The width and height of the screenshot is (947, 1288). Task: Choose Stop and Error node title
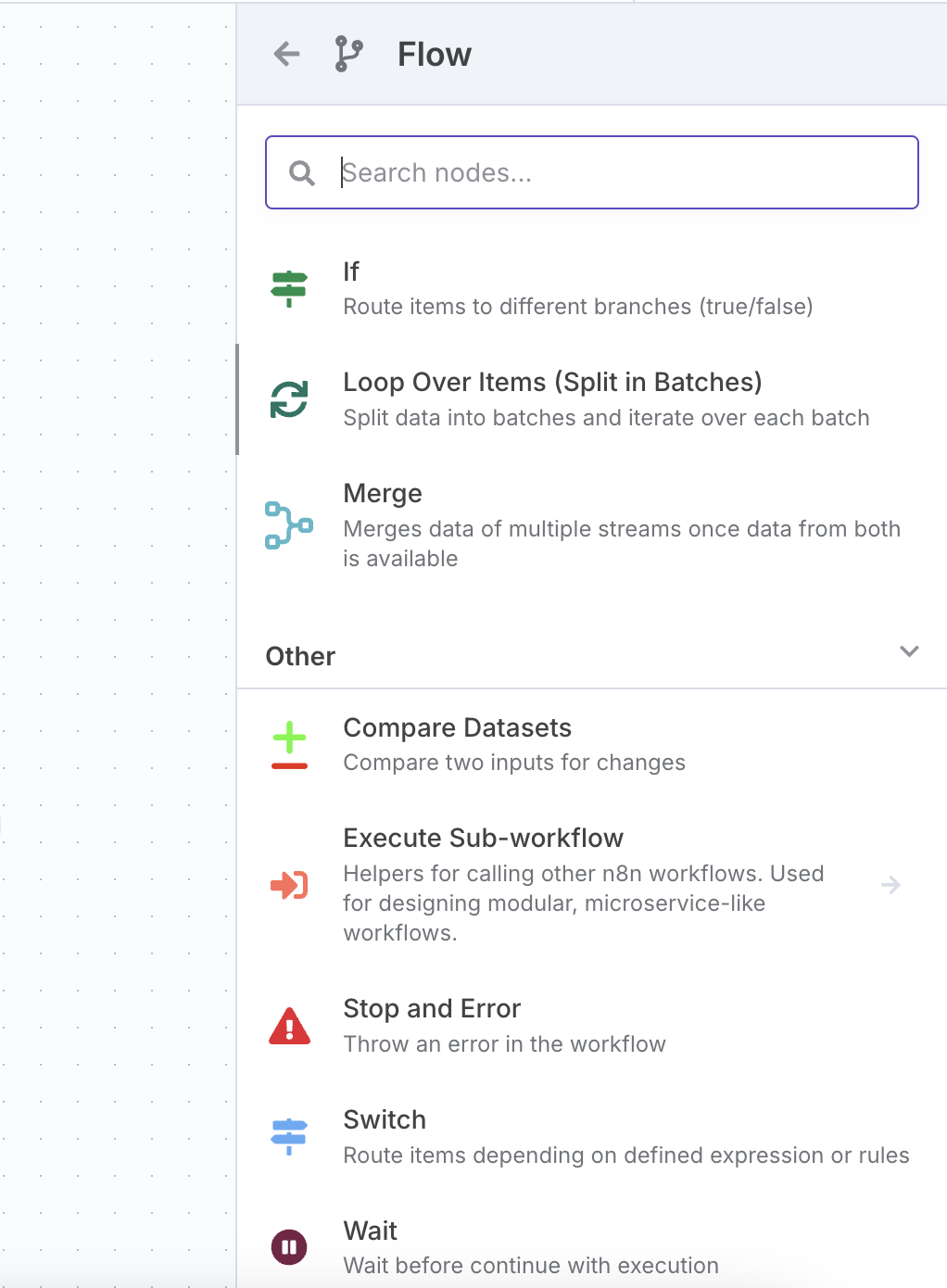pyautogui.click(x=432, y=1009)
